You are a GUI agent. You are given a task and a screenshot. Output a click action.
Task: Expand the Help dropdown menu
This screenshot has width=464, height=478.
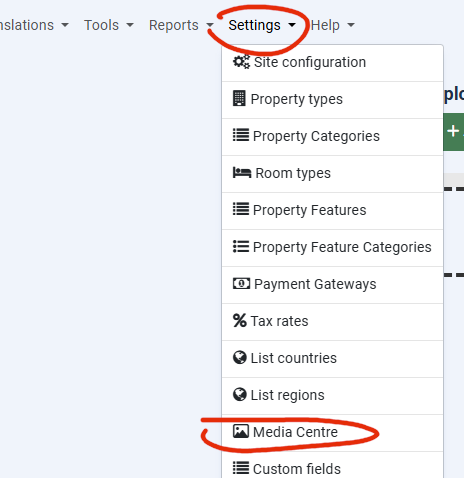coord(333,25)
